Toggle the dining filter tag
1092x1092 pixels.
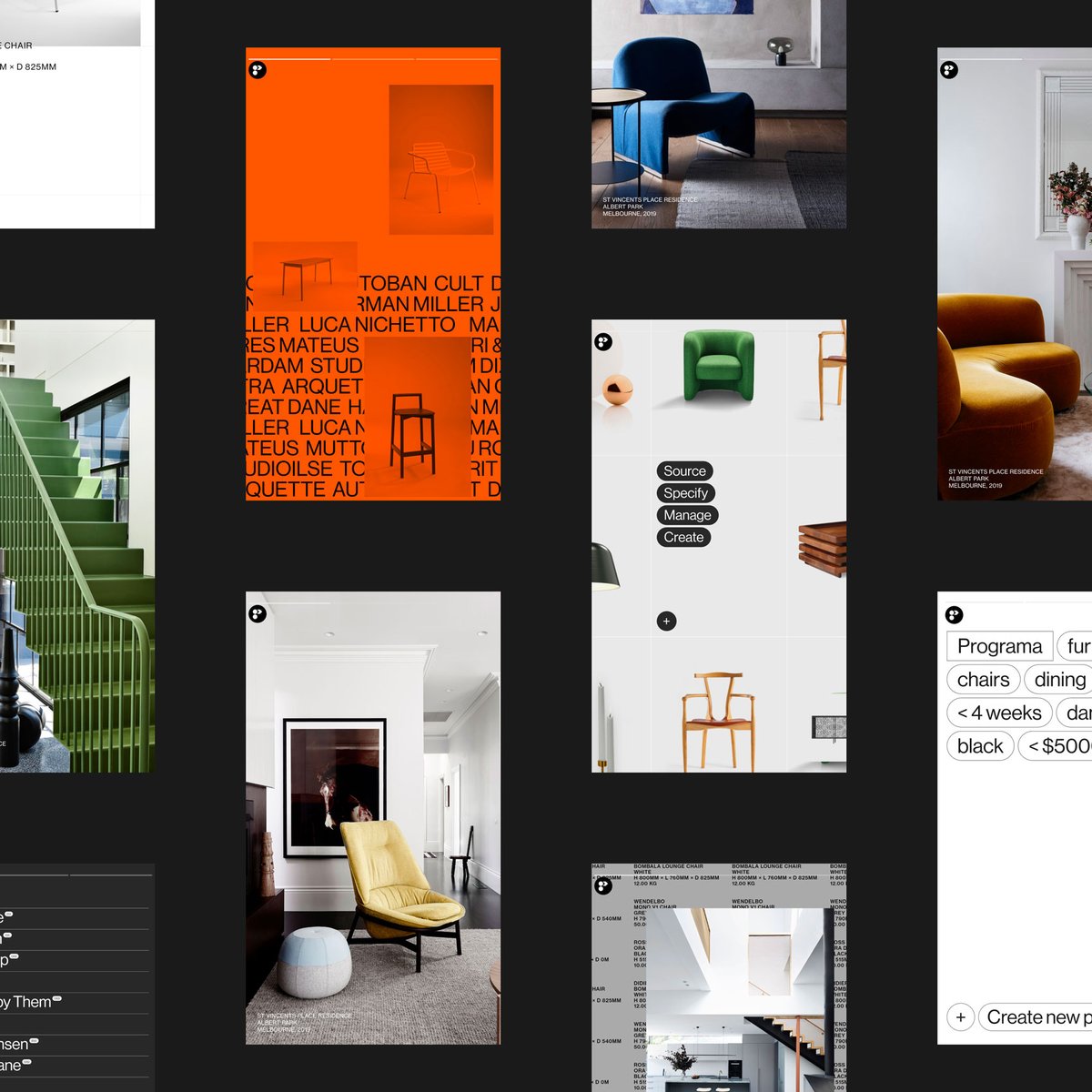click(x=1058, y=680)
